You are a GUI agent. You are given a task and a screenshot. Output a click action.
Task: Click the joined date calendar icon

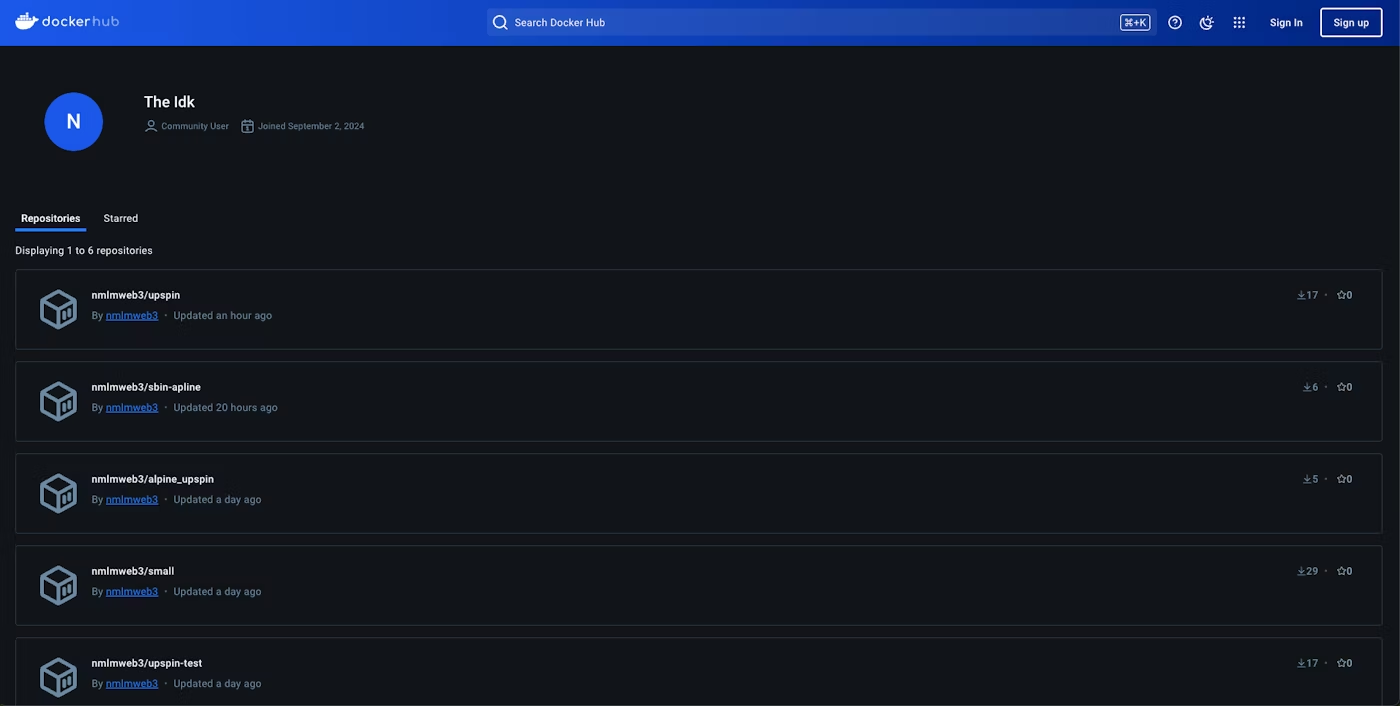pyautogui.click(x=247, y=126)
